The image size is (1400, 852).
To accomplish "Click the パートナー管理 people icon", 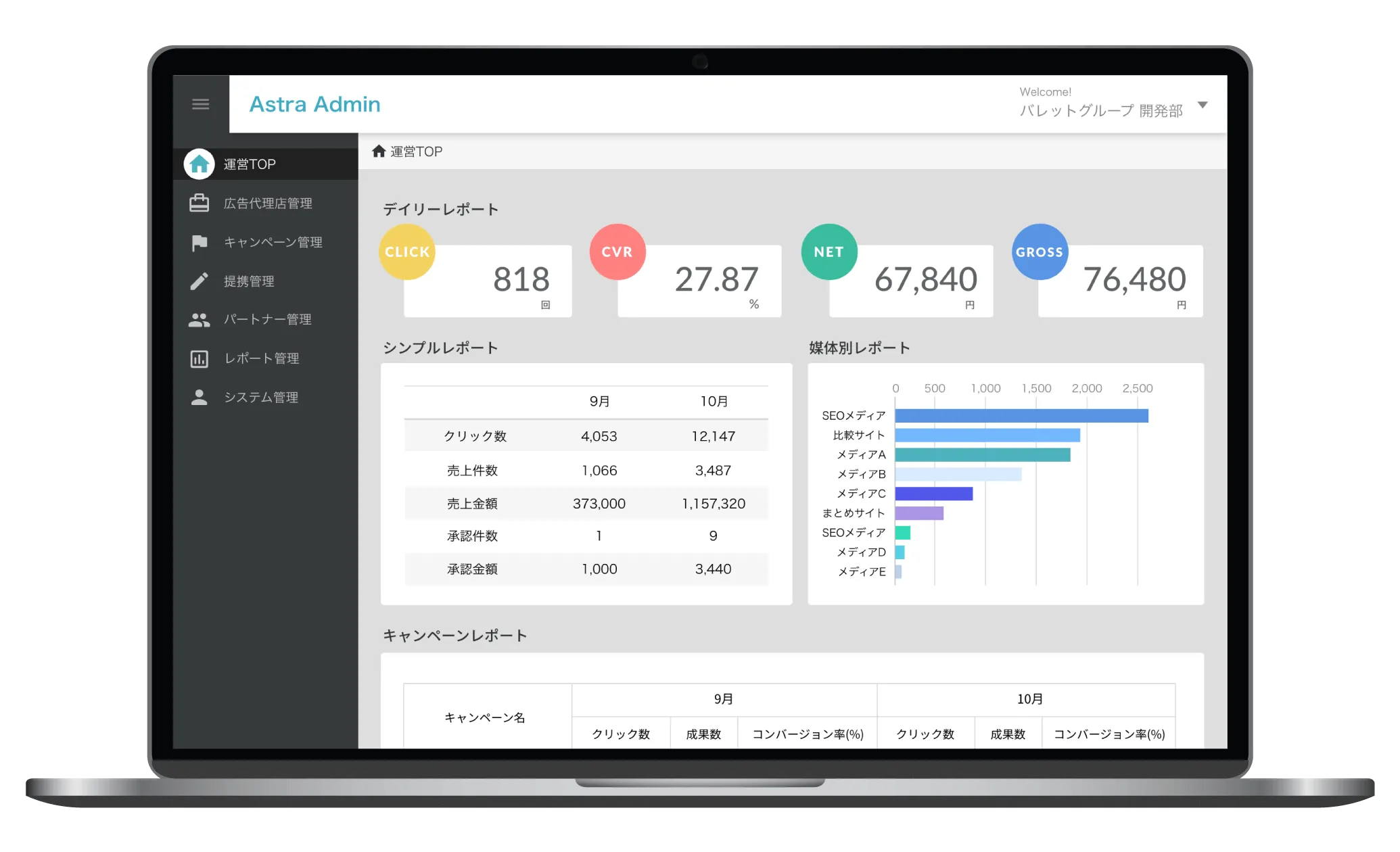I will click(x=200, y=320).
